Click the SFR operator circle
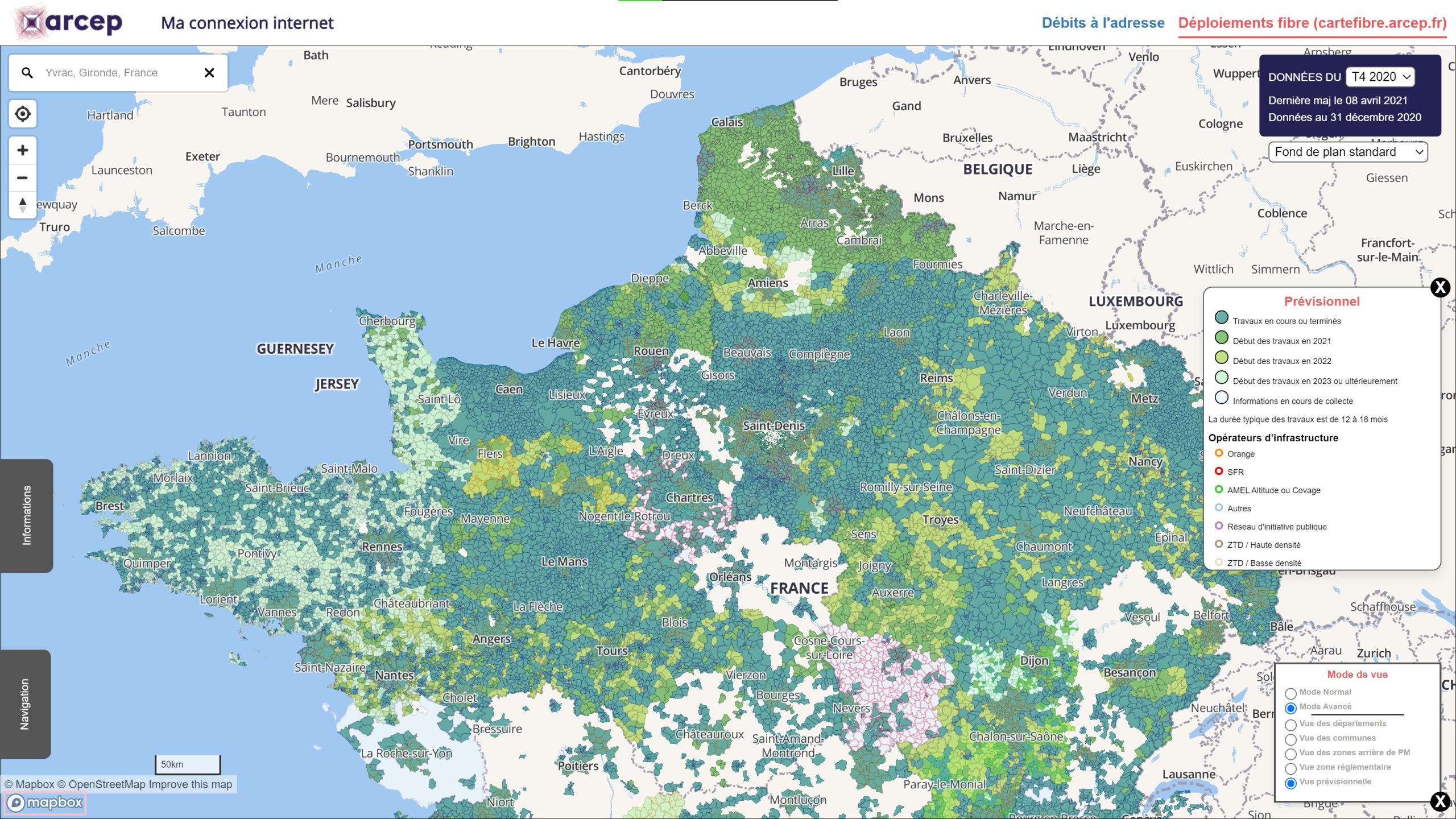This screenshot has width=1456, height=819. [1219, 471]
